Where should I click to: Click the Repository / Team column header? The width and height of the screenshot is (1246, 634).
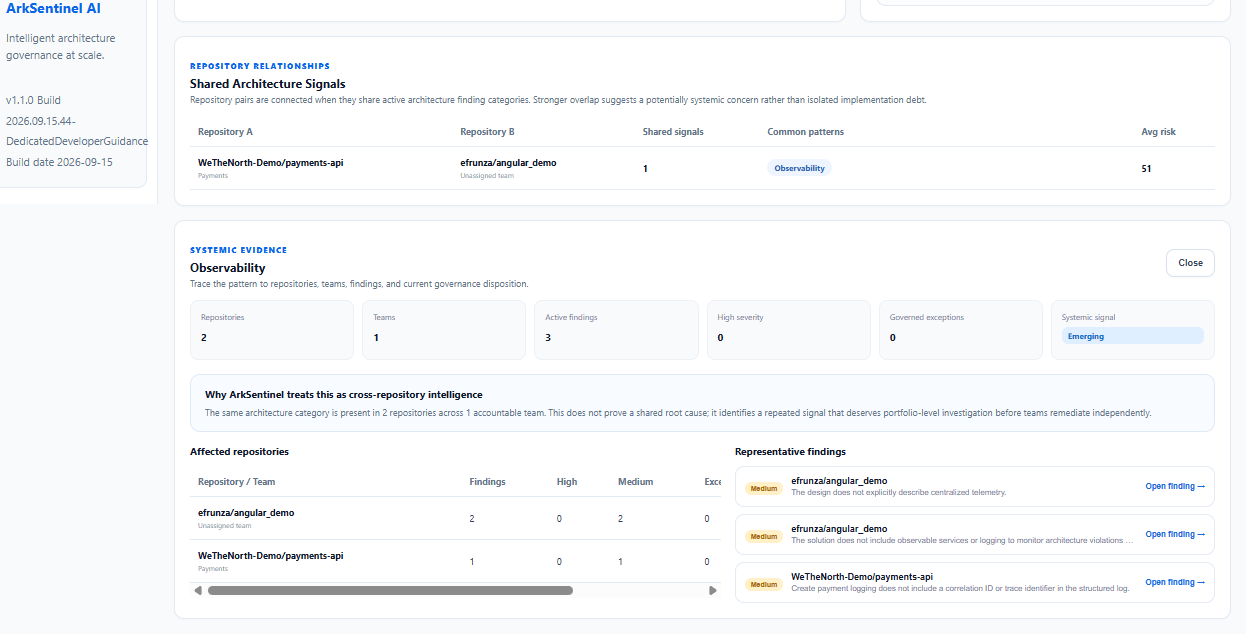point(236,482)
